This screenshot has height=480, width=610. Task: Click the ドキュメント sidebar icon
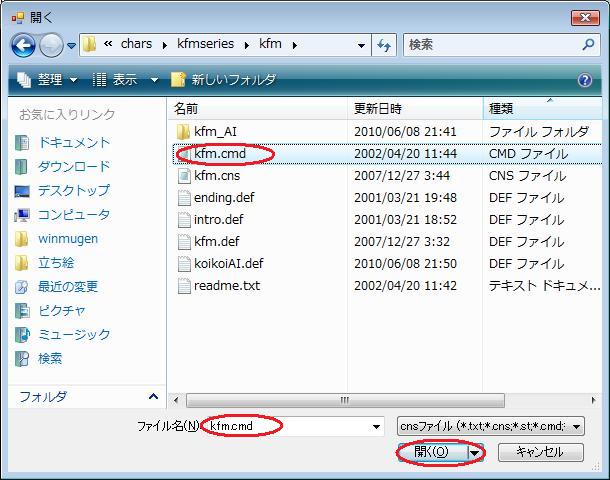[x=22, y=143]
